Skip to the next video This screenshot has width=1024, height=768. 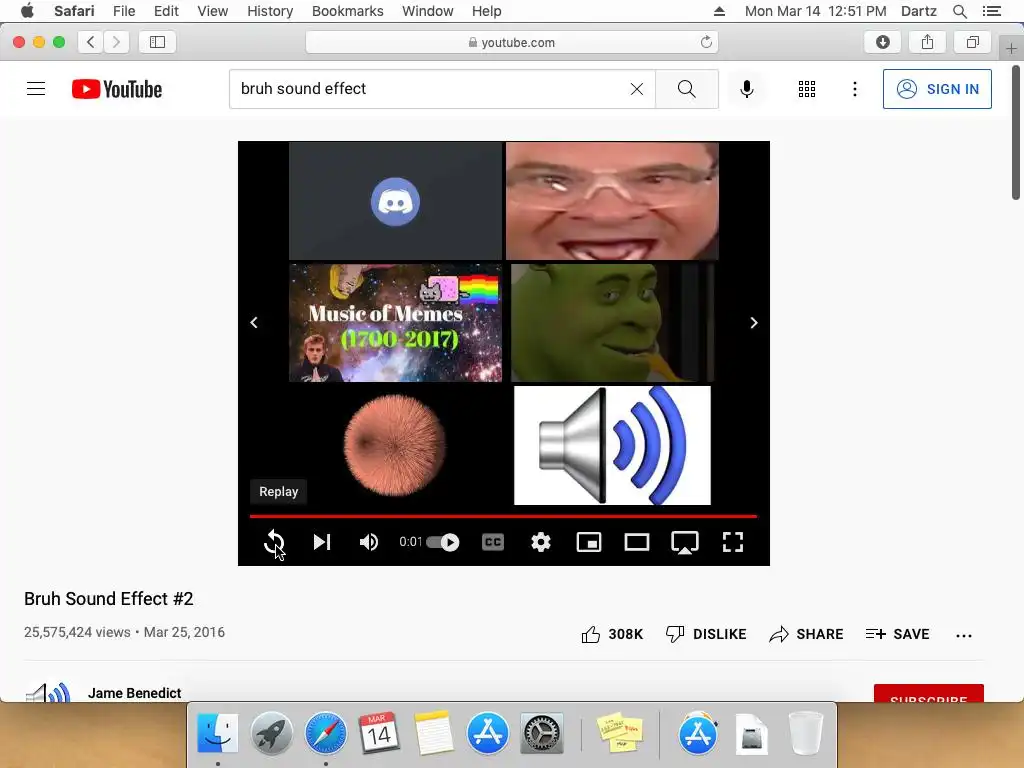322,542
